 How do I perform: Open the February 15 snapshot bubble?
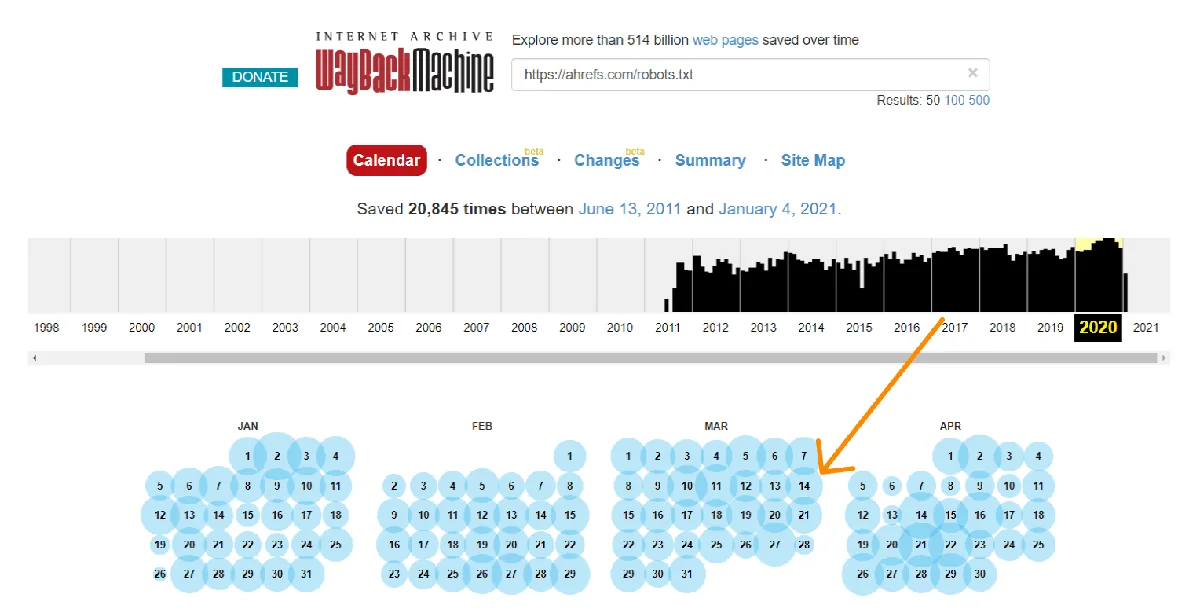570,515
